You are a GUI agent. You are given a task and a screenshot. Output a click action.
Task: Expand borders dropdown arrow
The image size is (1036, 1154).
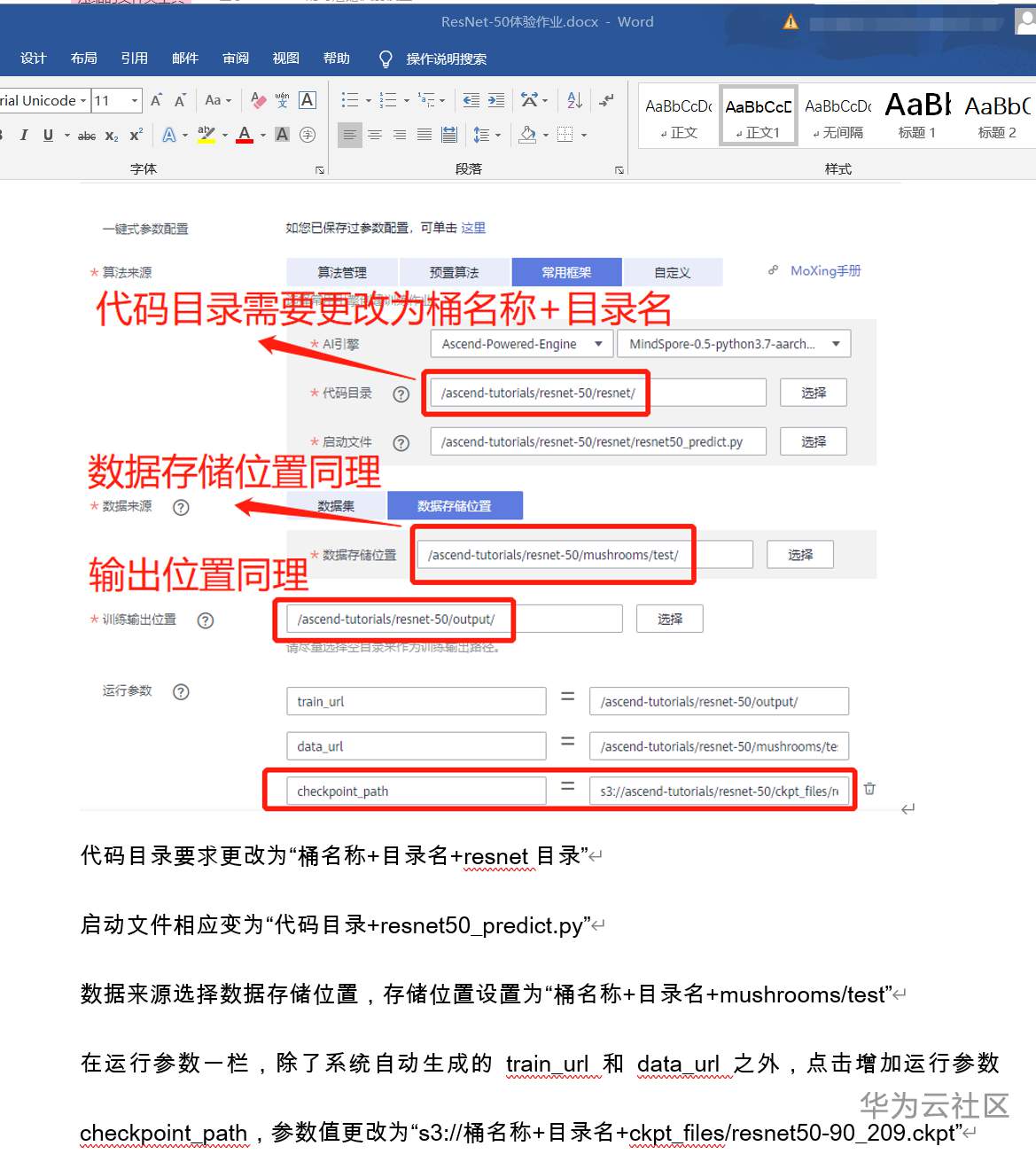tap(584, 135)
